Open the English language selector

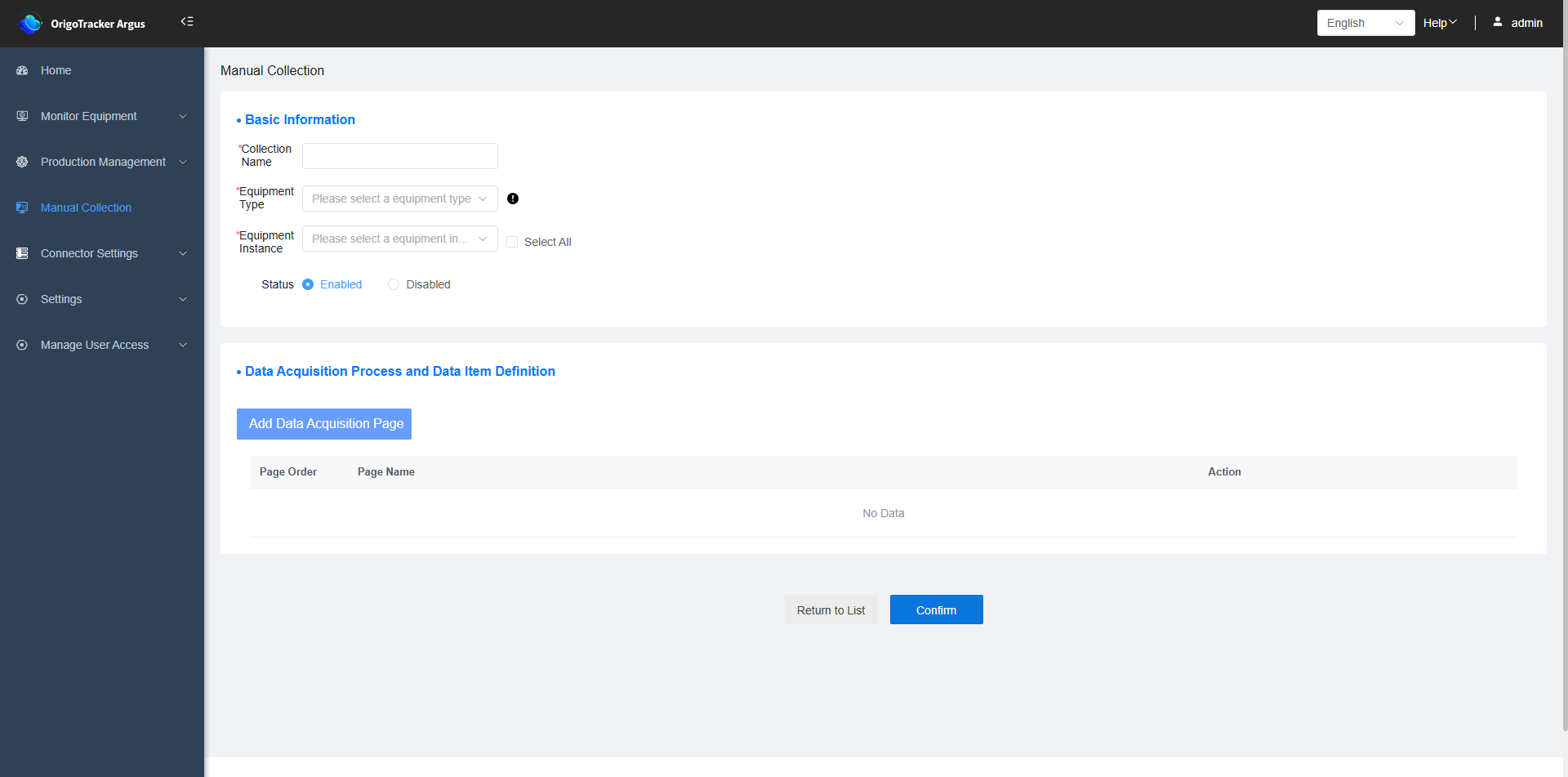1365,23
